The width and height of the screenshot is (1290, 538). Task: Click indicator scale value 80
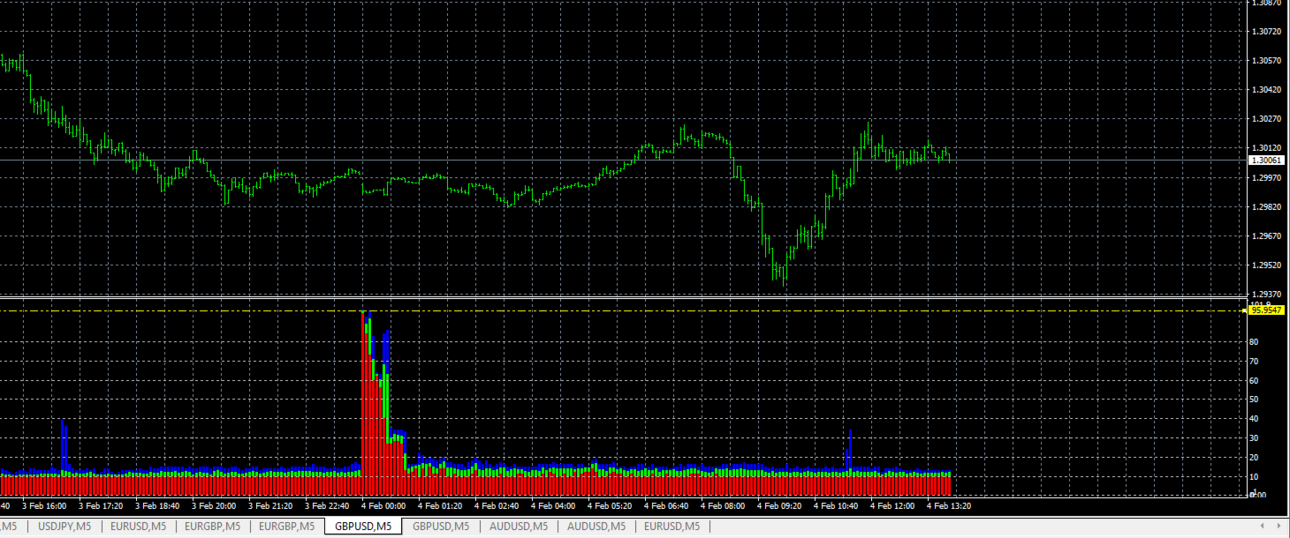[1255, 342]
